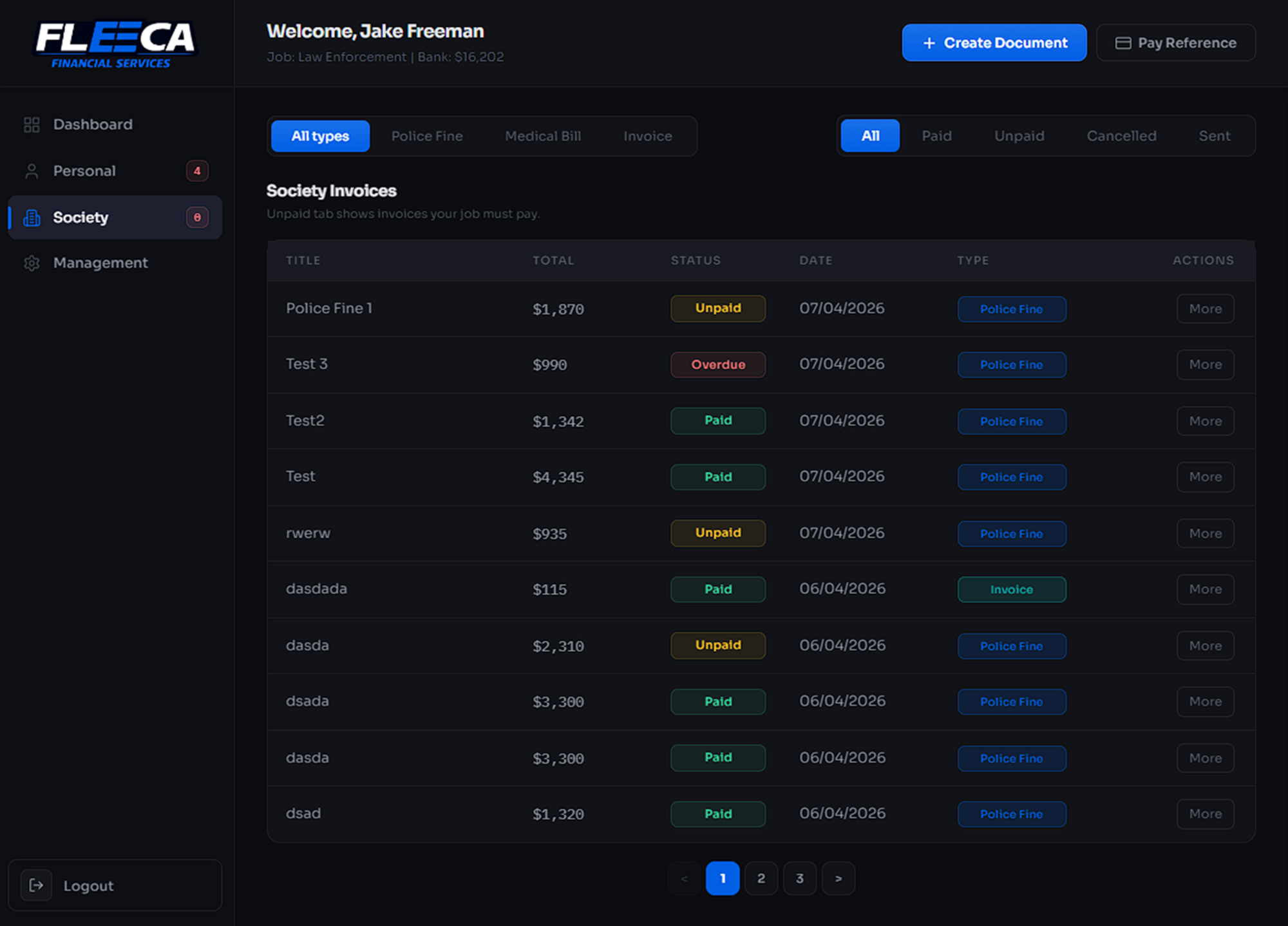Show only Paid status invoices

click(x=936, y=136)
